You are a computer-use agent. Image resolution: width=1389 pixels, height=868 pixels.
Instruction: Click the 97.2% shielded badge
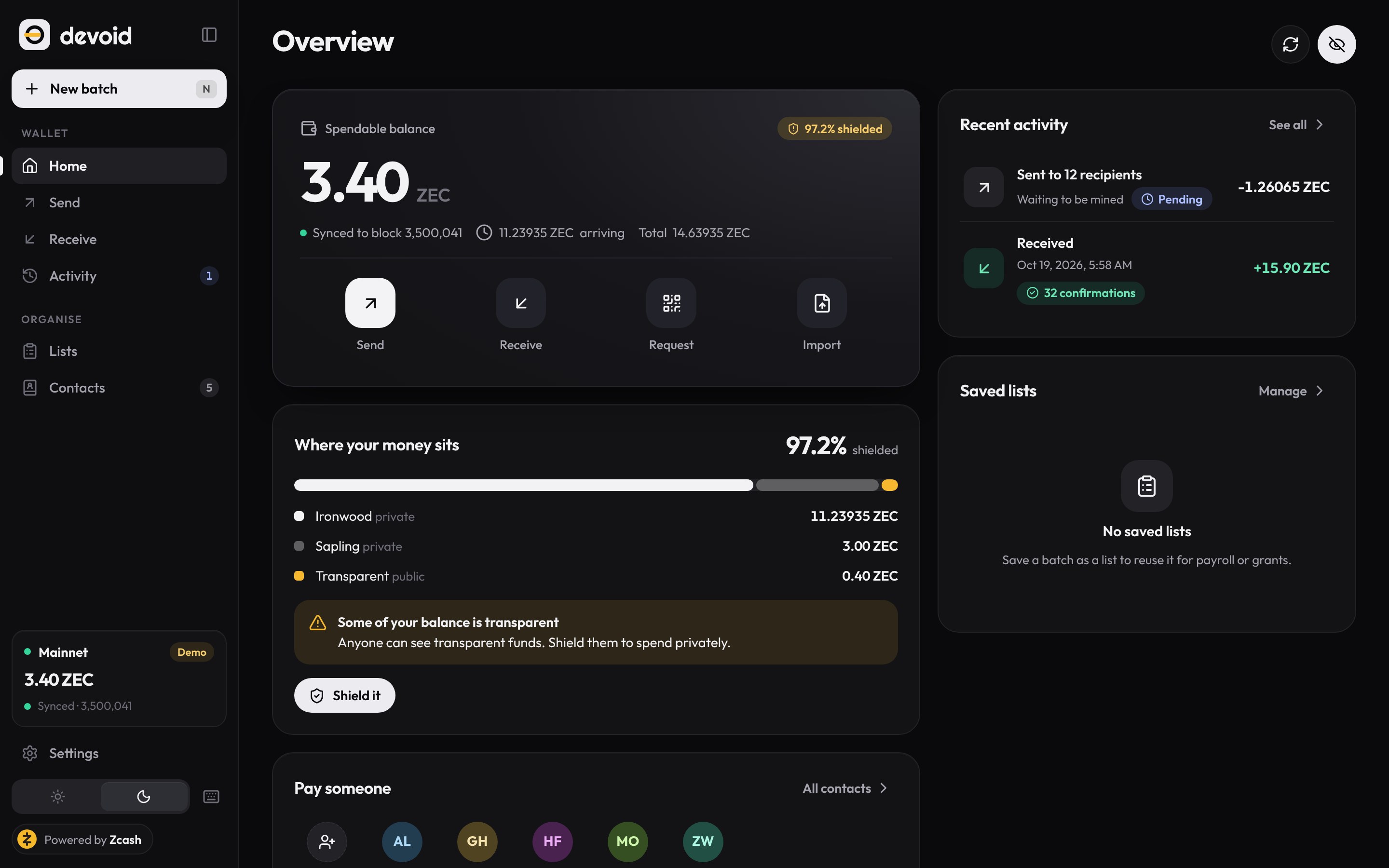tap(834, 129)
